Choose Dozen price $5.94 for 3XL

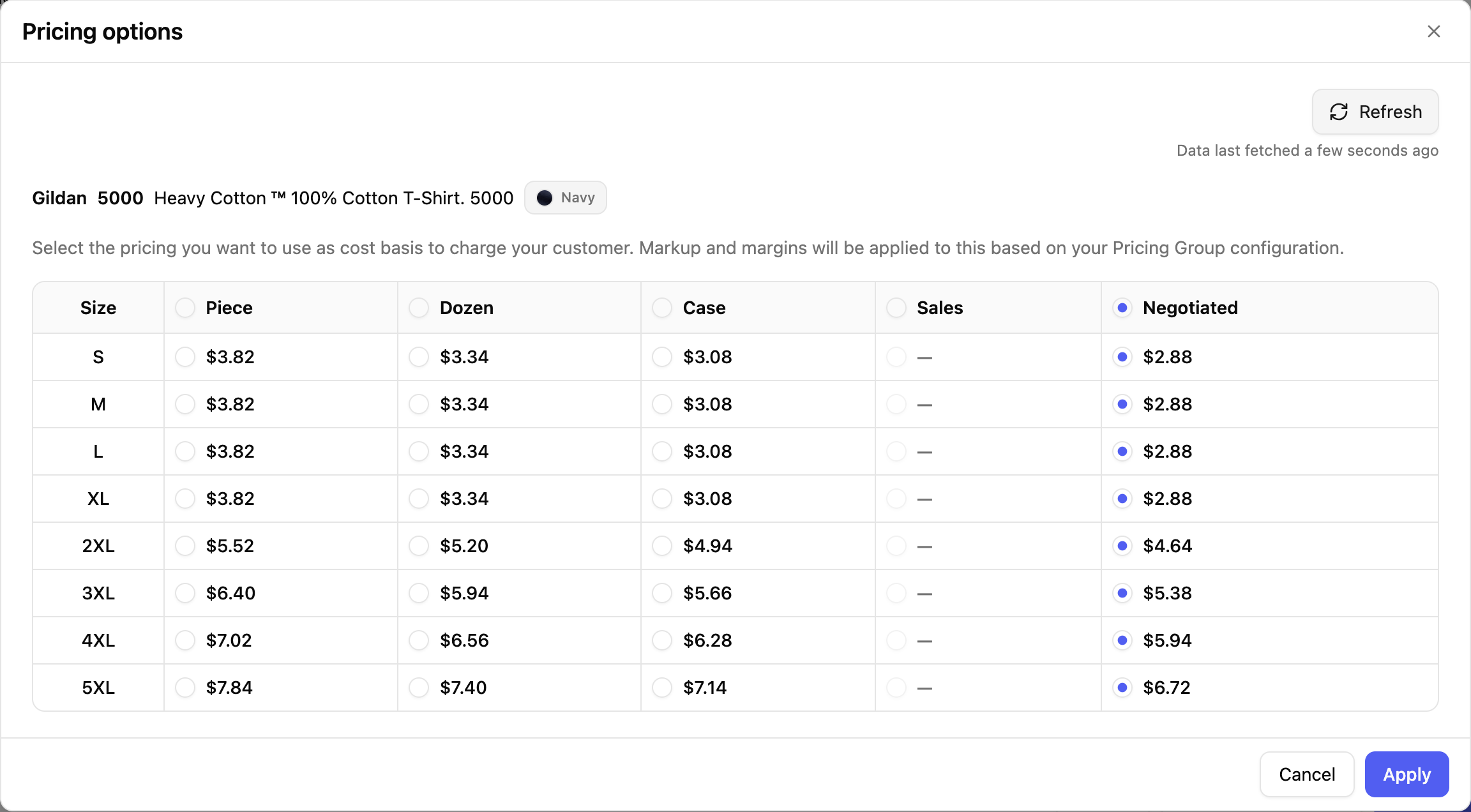419,593
